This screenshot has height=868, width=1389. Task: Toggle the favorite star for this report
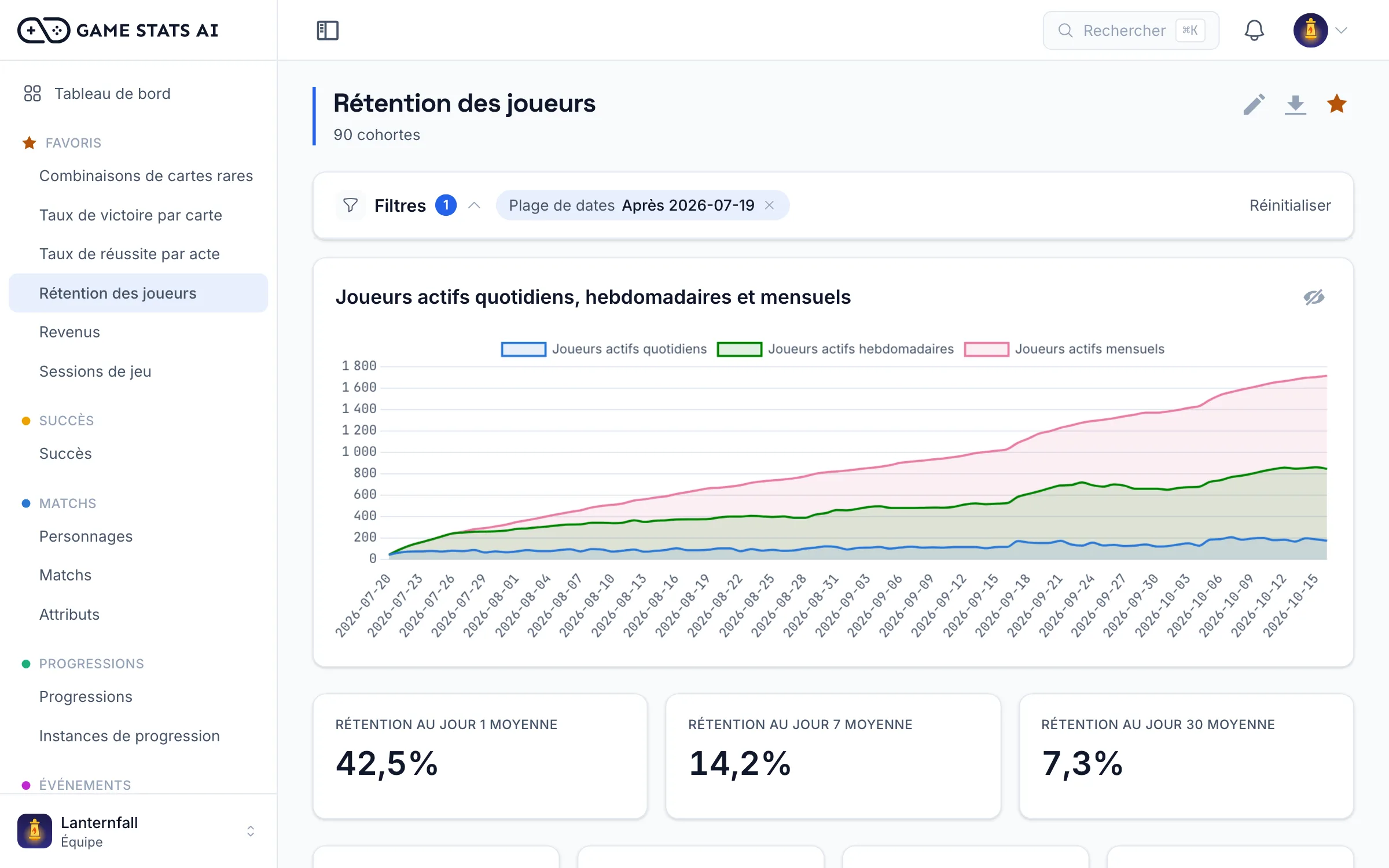click(1336, 104)
